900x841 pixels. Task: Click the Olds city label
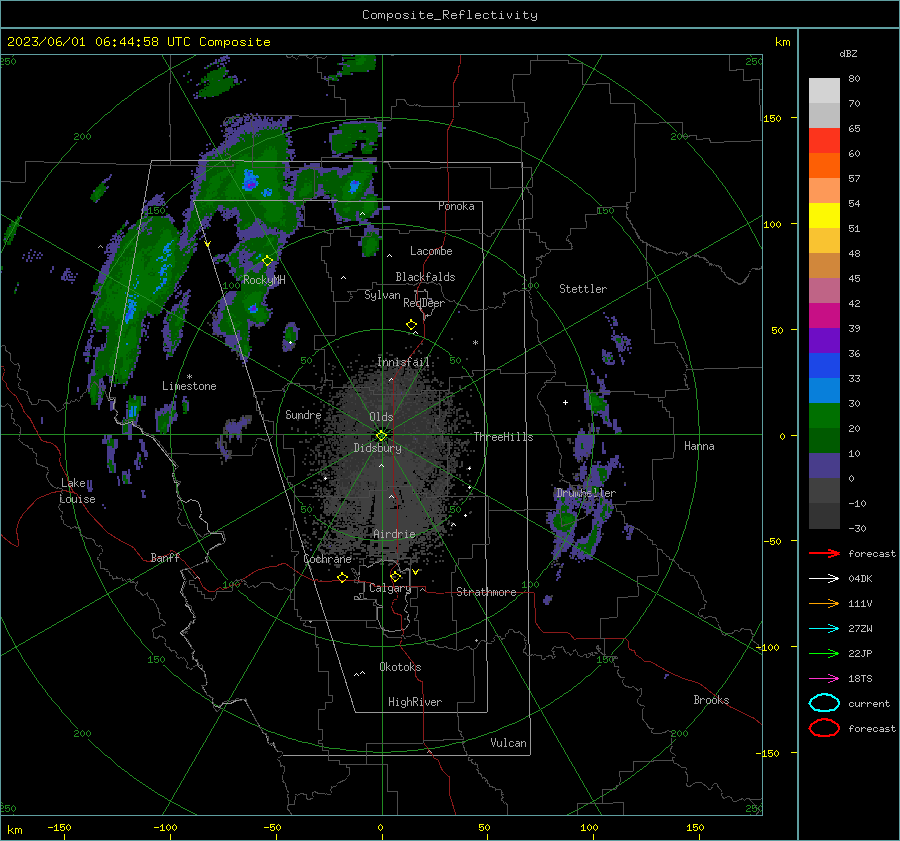(x=381, y=417)
